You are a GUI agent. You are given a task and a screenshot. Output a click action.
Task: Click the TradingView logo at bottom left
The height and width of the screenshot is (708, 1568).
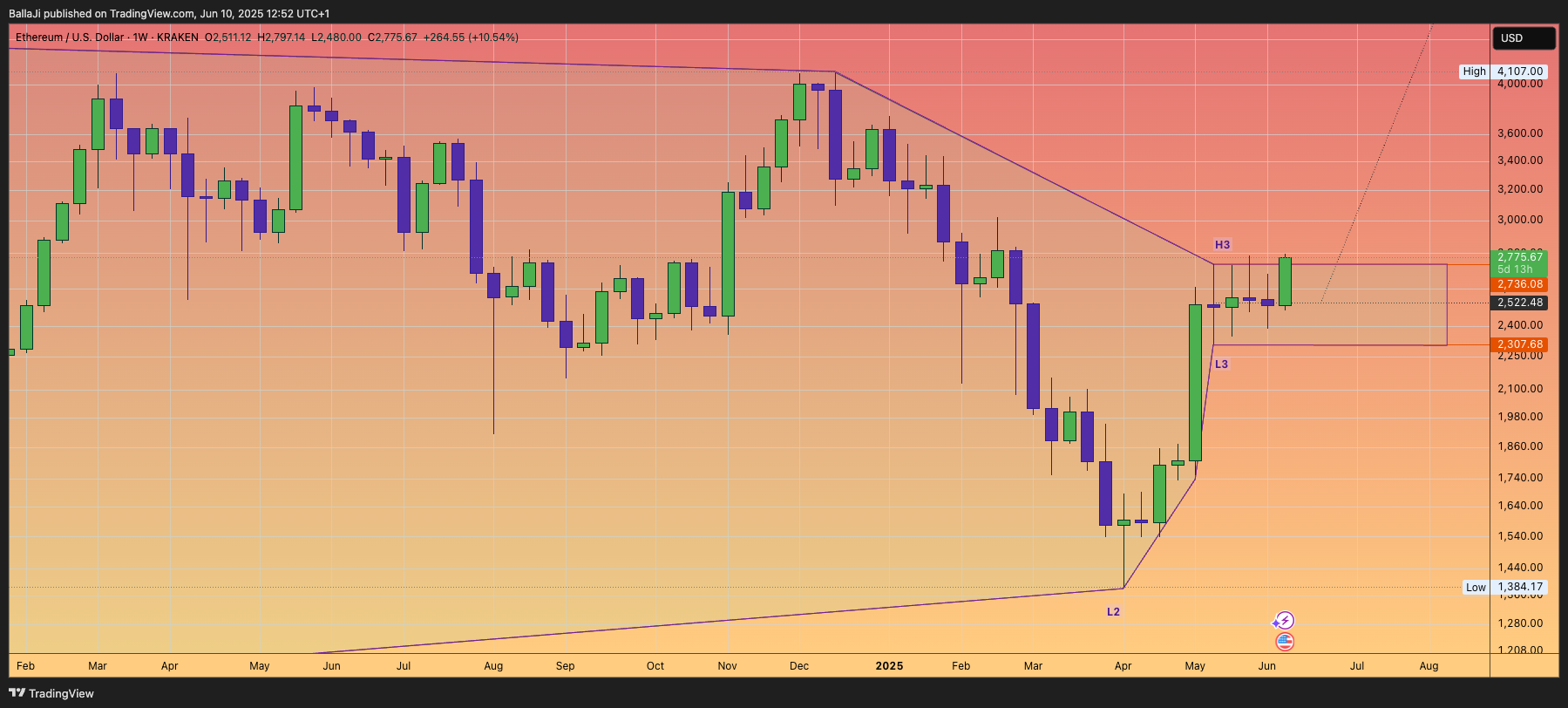tap(51, 693)
